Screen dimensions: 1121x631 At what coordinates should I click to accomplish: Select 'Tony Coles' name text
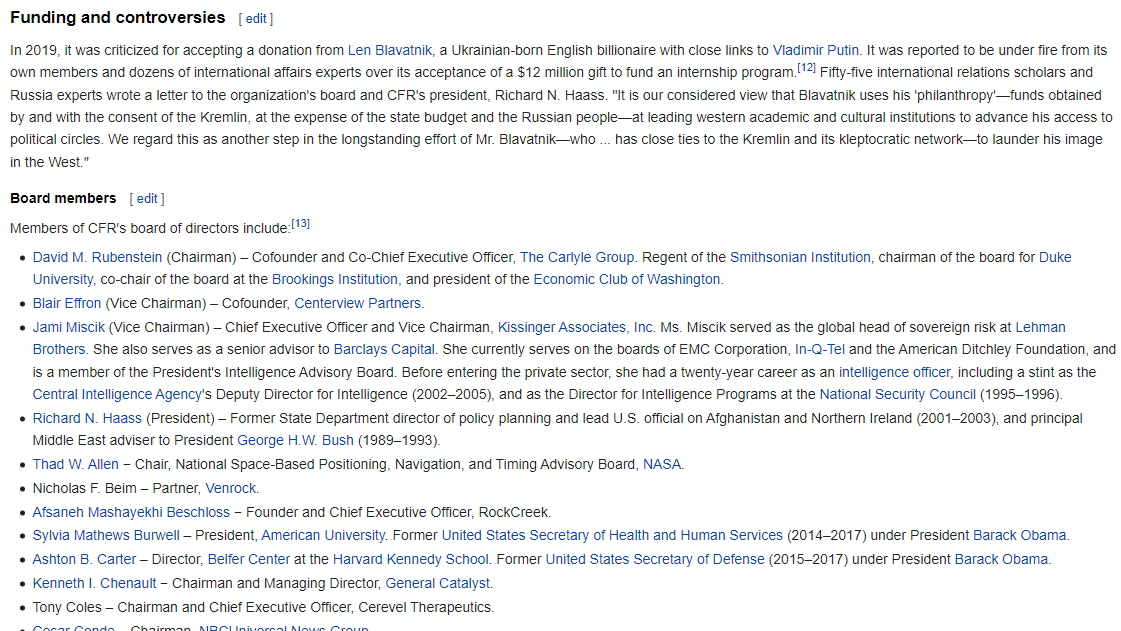coord(67,608)
